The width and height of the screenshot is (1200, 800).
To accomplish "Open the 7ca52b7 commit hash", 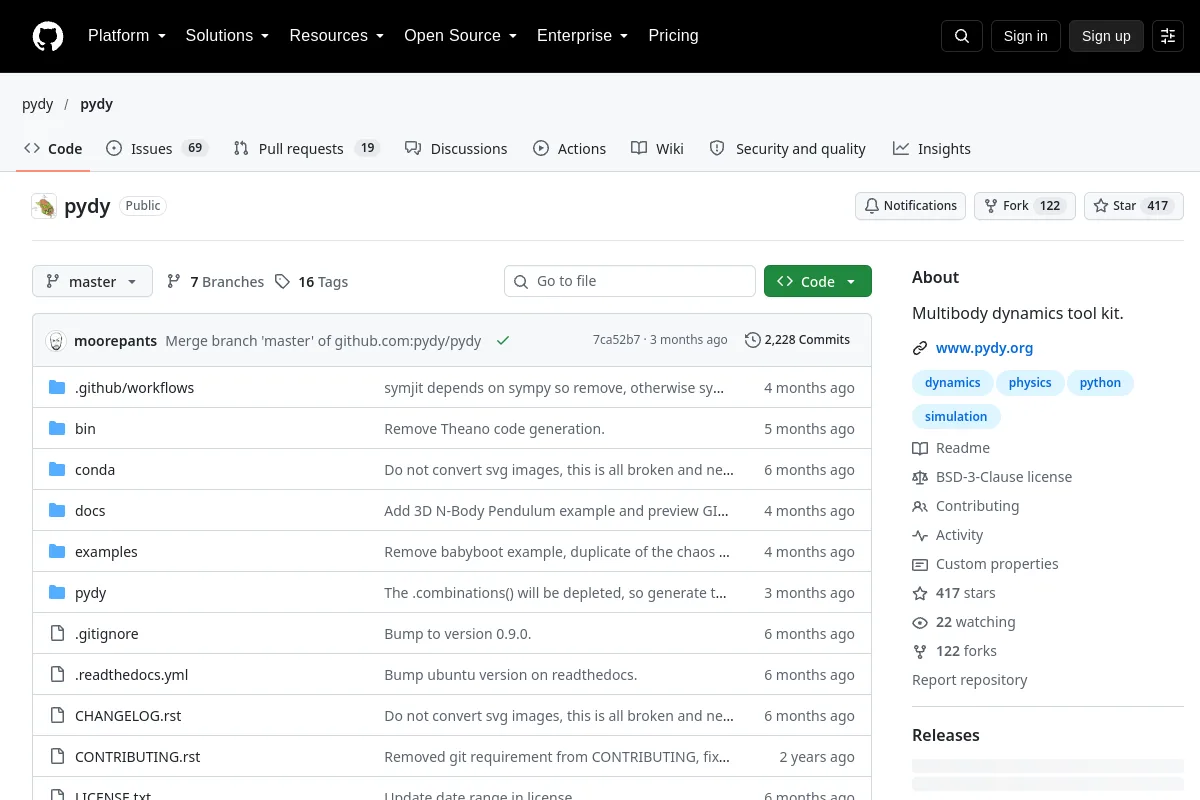I will click(616, 340).
